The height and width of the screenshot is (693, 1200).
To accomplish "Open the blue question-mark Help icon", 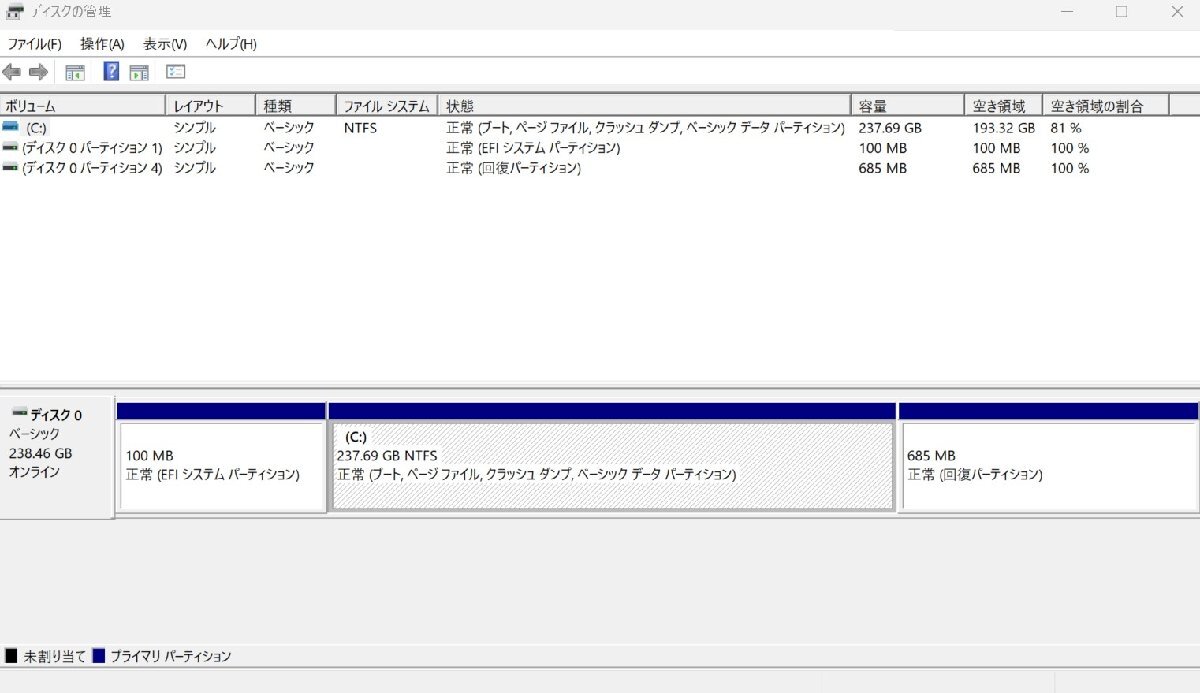I will (x=112, y=72).
